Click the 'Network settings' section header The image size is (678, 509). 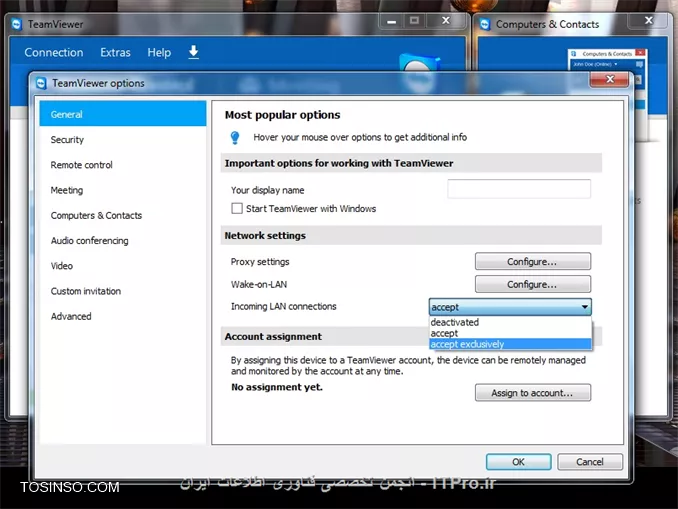(411, 235)
